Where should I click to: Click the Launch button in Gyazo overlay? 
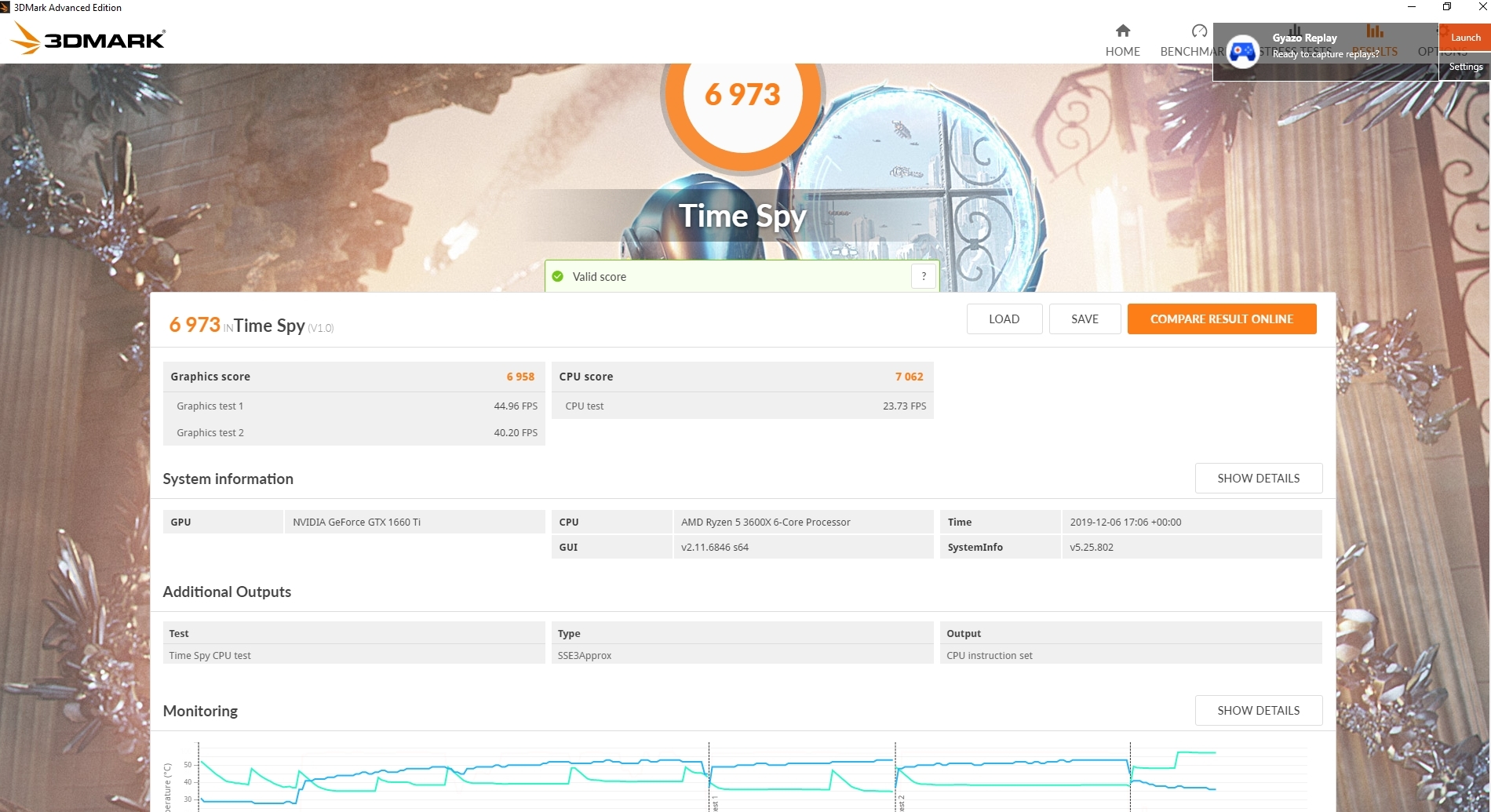(1465, 38)
